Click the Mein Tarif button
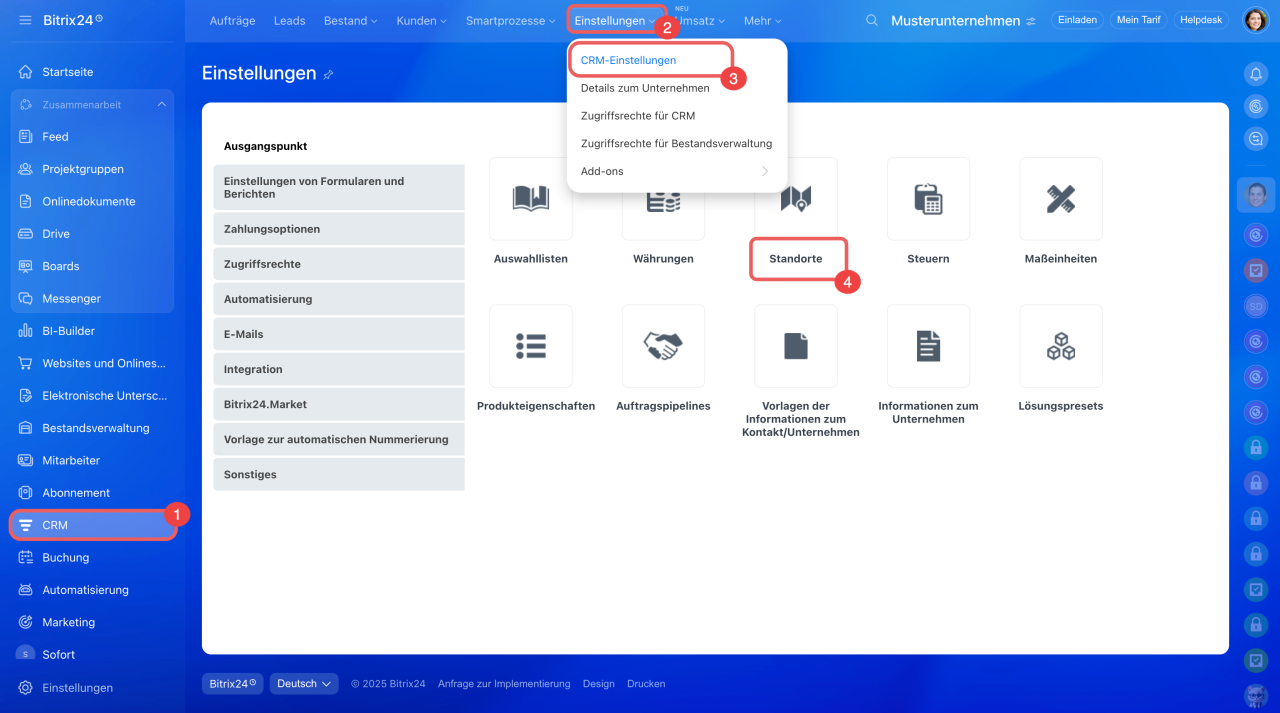This screenshot has width=1280, height=713. (1138, 20)
